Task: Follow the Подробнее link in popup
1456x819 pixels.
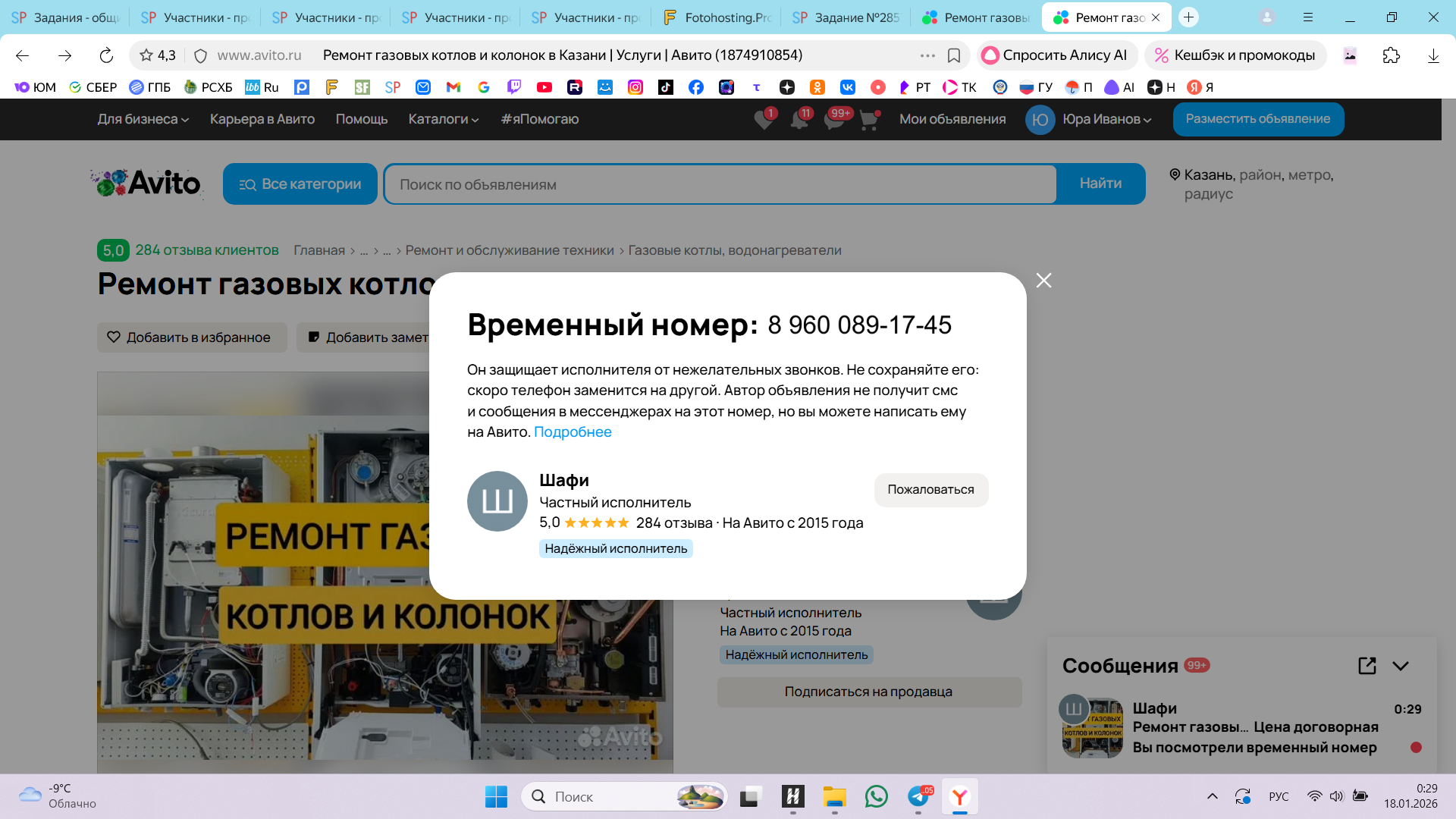Action: click(573, 432)
